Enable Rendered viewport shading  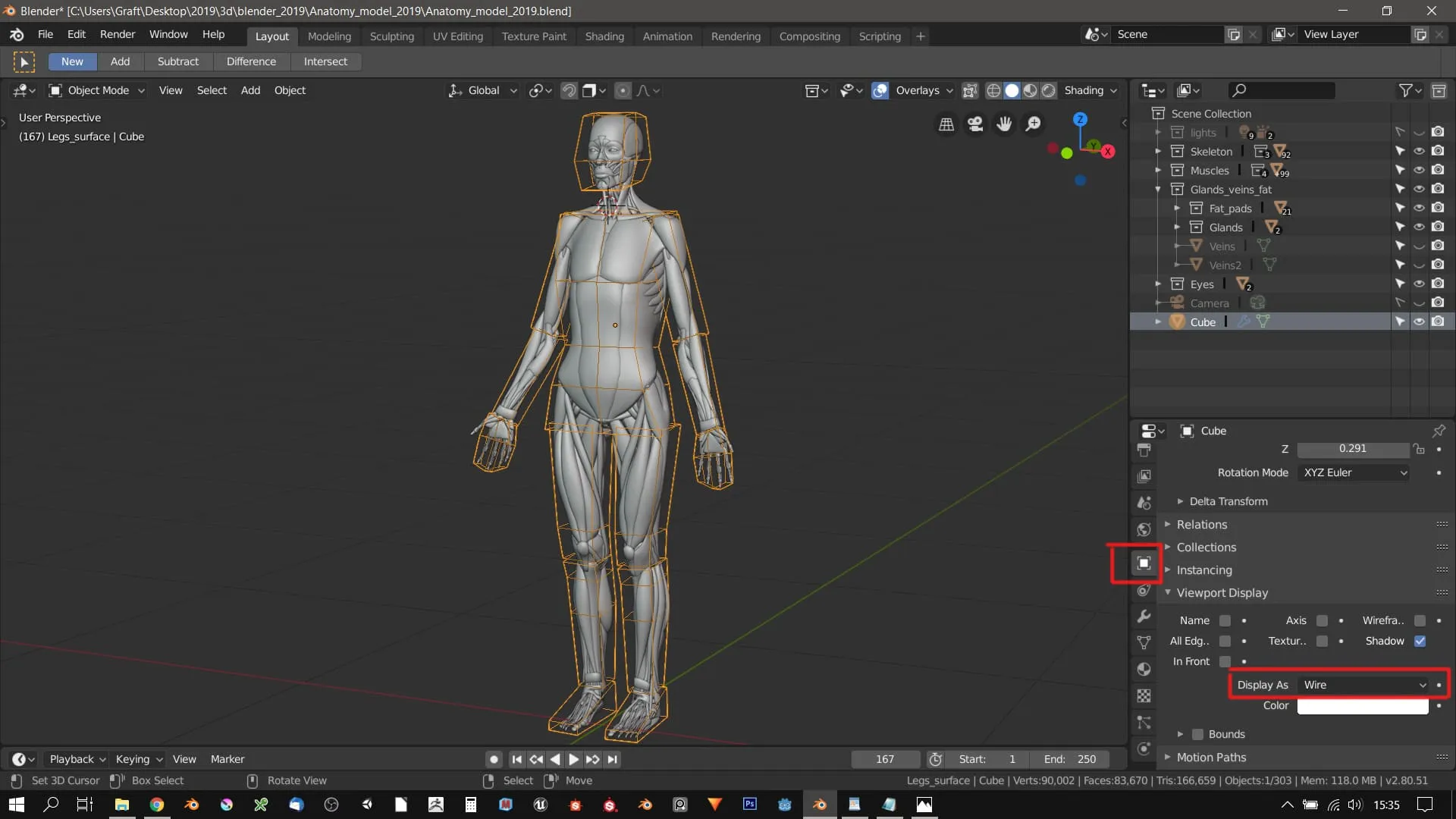1048,90
